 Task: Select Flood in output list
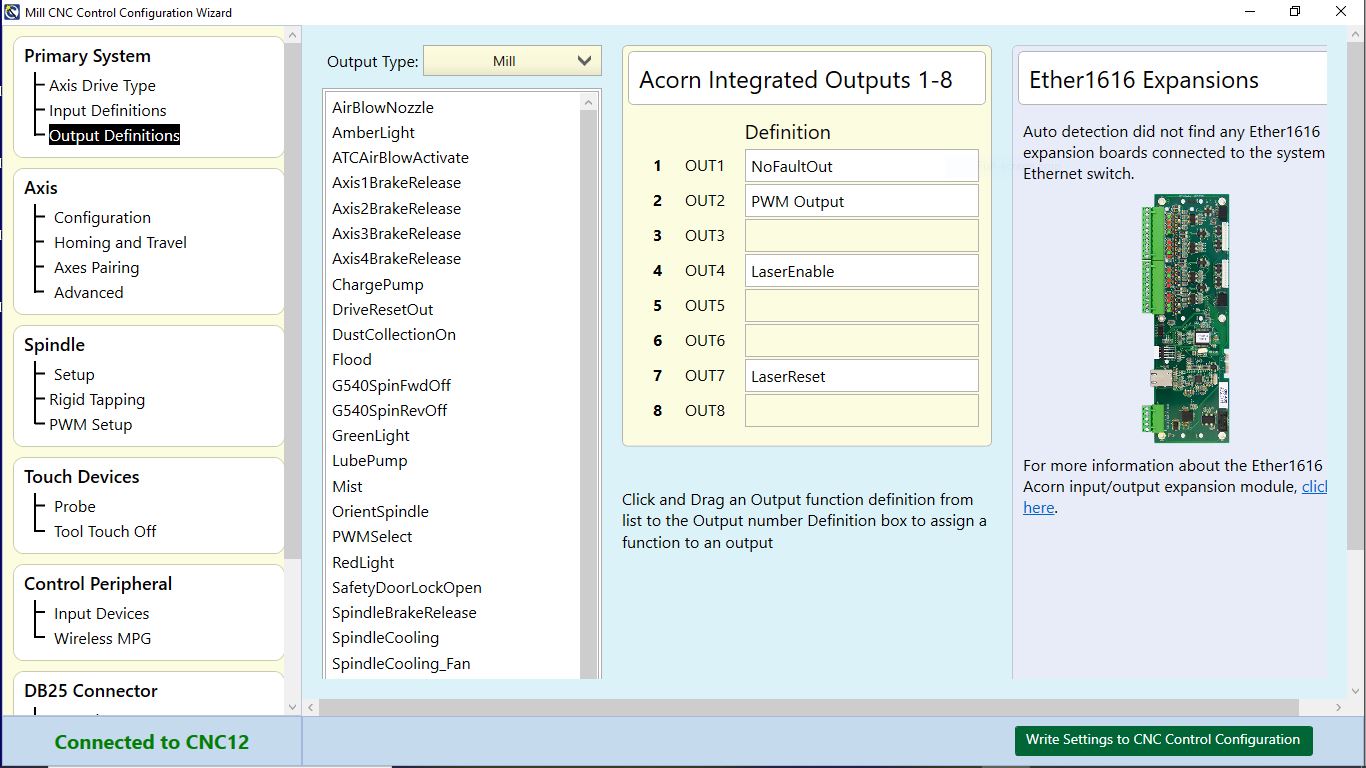click(352, 359)
